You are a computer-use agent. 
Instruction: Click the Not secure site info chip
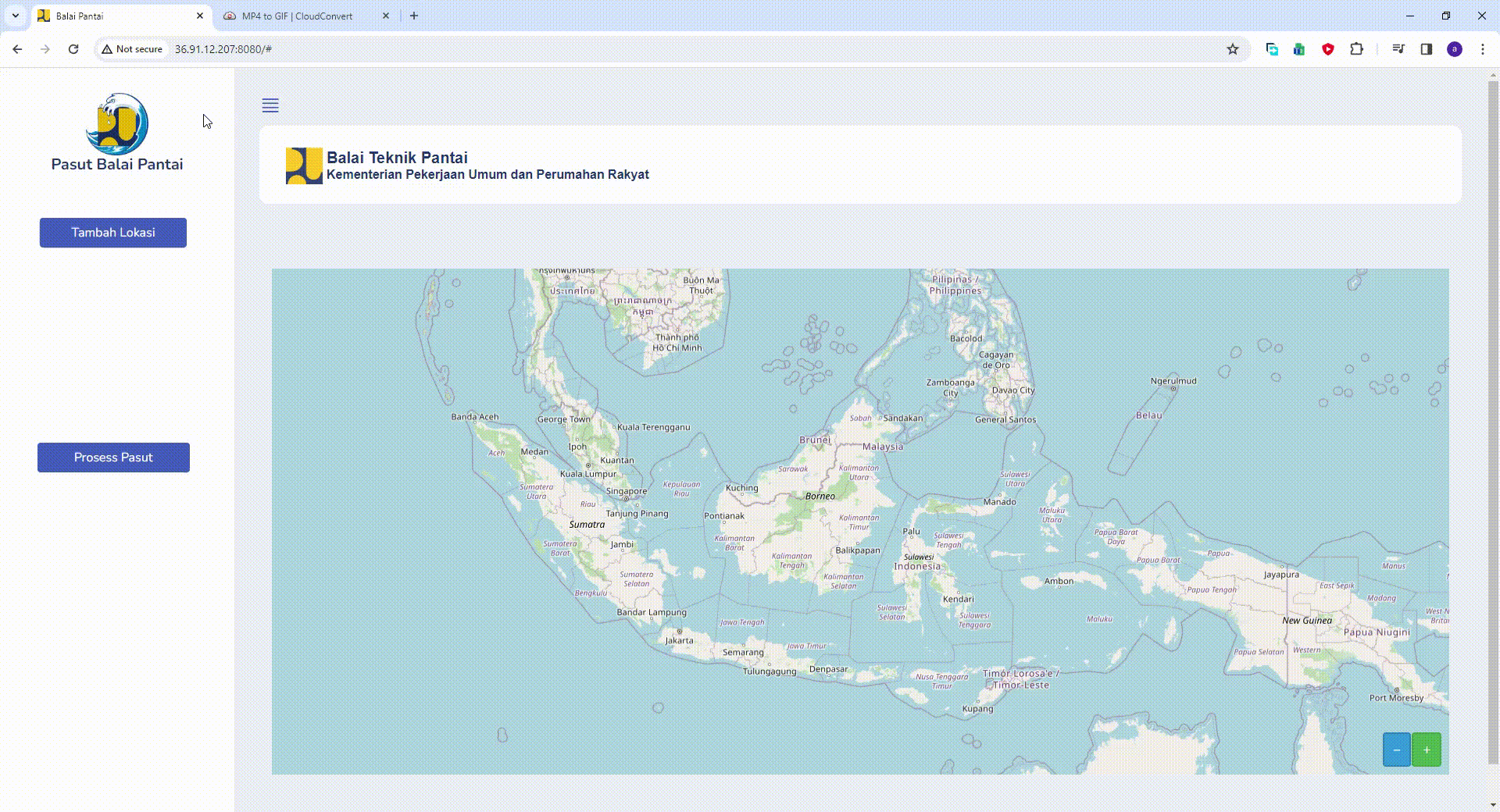(x=132, y=49)
